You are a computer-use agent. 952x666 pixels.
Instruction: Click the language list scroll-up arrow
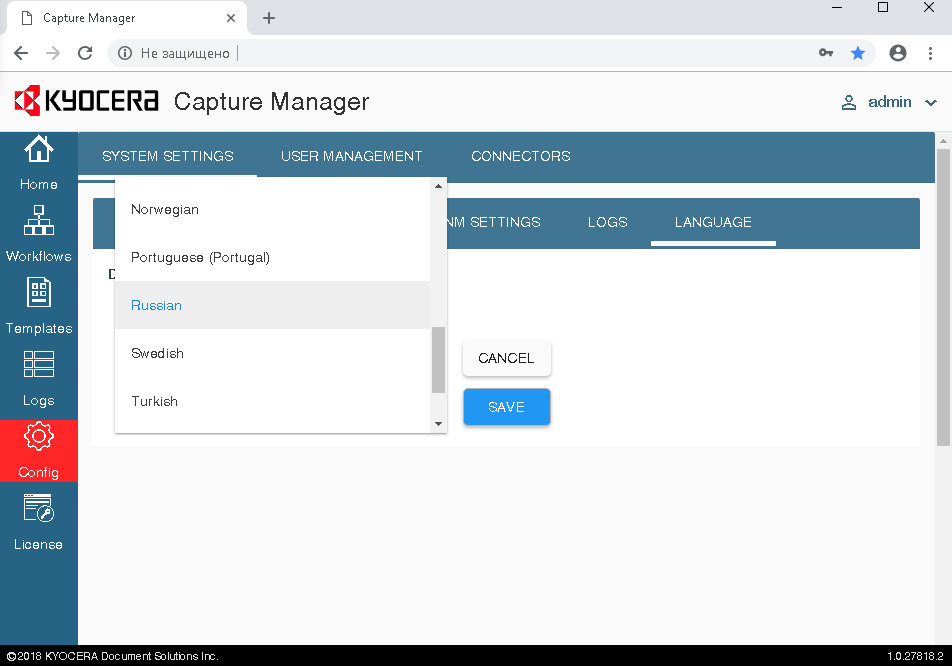[438, 186]
